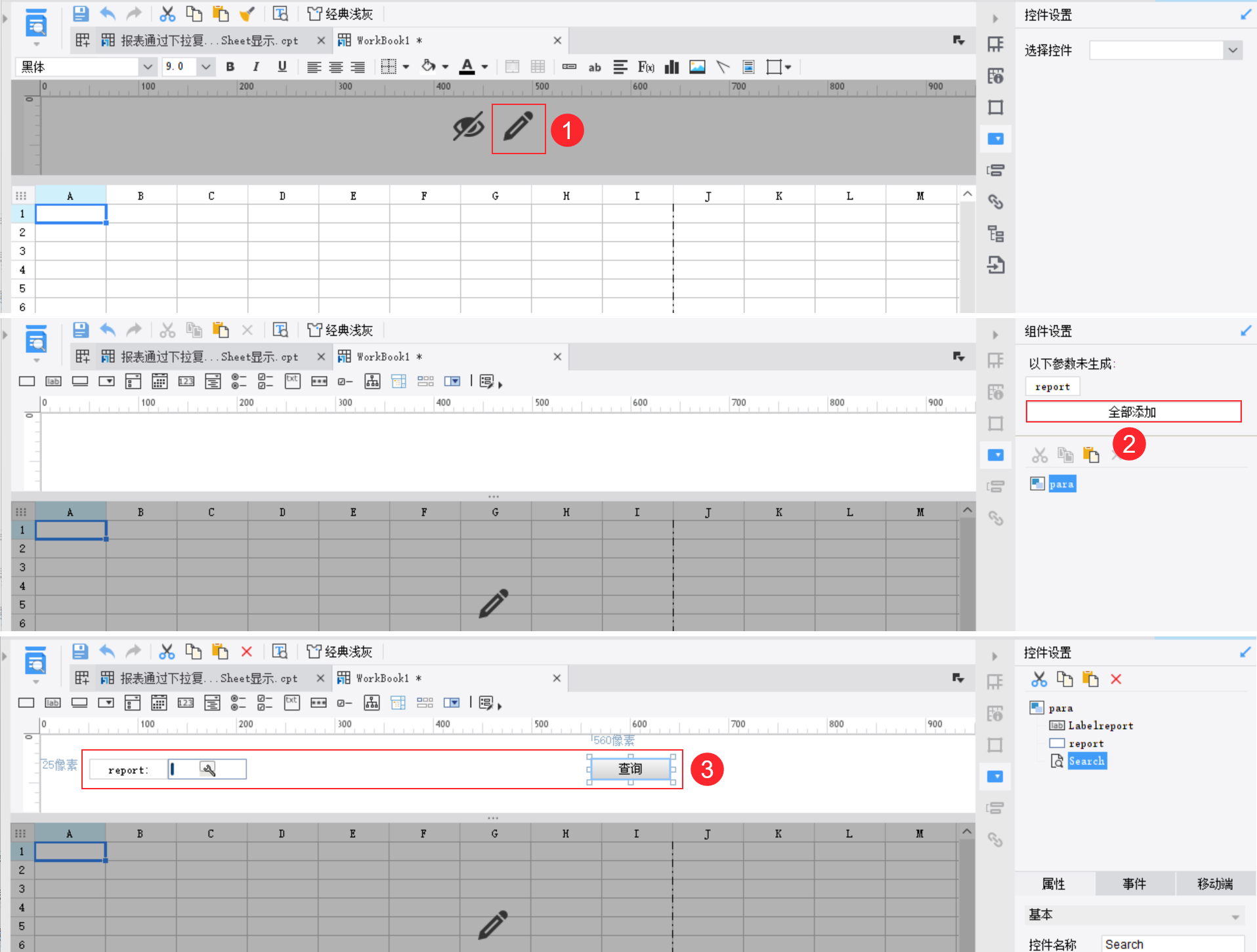Select the tree widget in the bottom screenshot toolbar
This screenshot has width=1257, height=952.
point(372,703)
